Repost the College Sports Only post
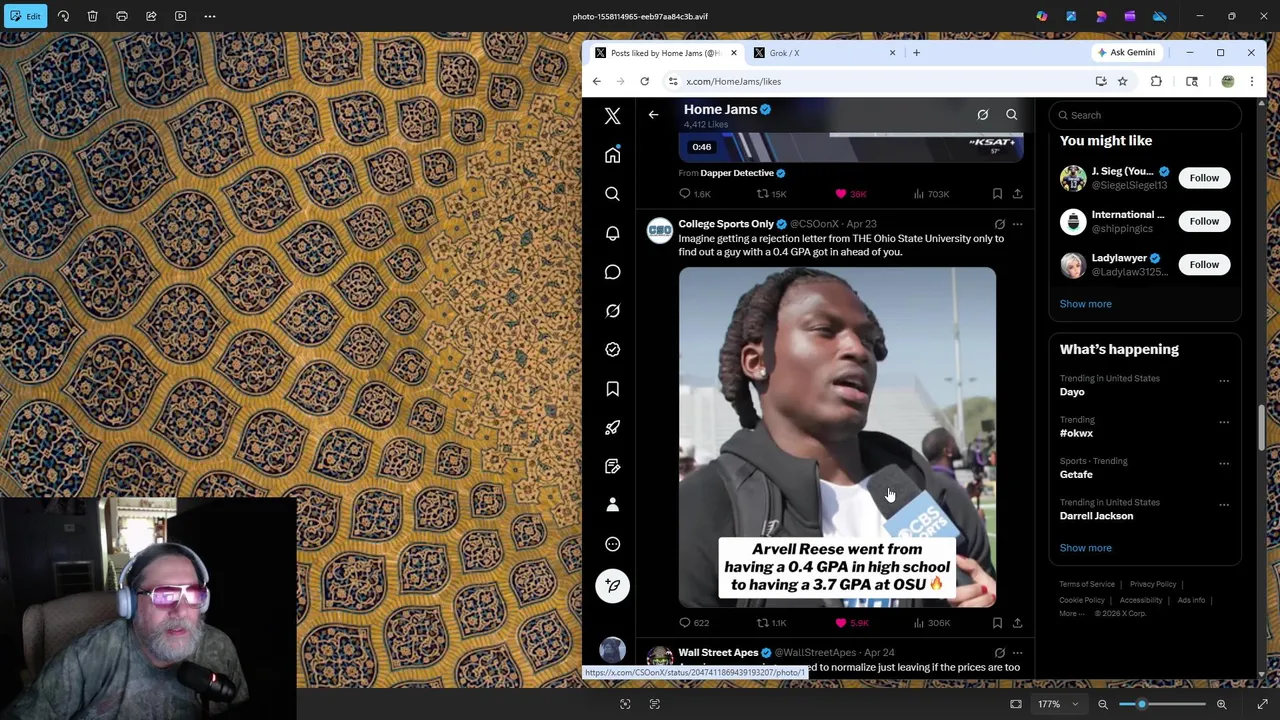This screenshot has width=1280, height=720. pos(771,623)
